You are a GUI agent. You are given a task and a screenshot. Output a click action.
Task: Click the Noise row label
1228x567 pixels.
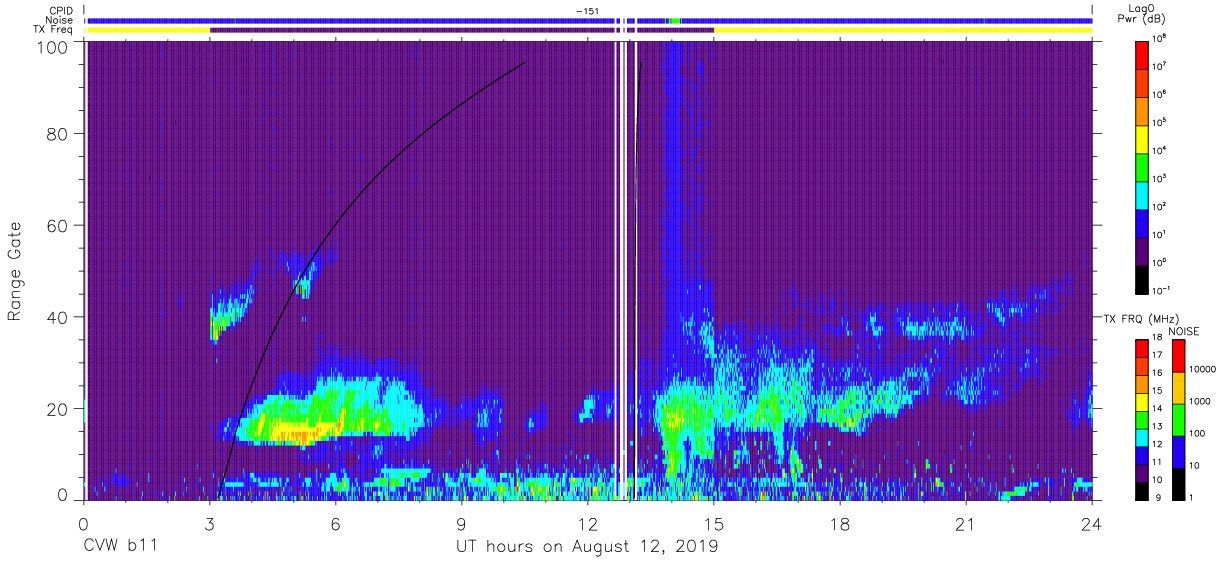[x=60, y=20]
